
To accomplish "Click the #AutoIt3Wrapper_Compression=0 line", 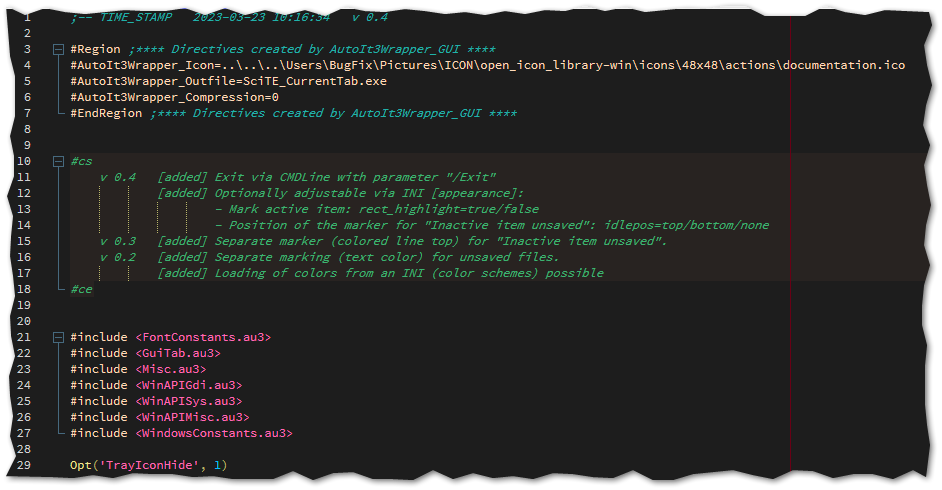I will pos(174,97).
